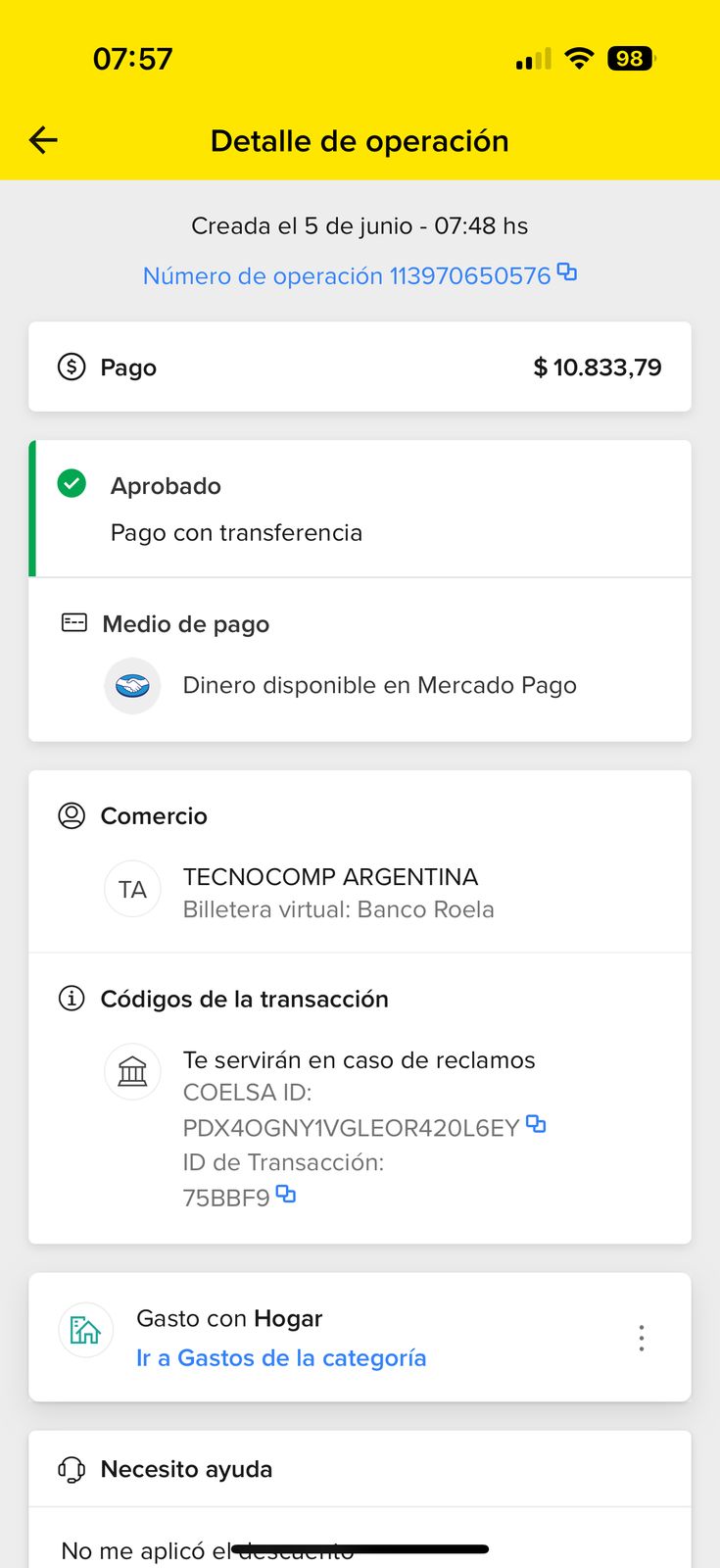Tap the Hogar category house icon
The height and width of the screenshot is (1568, 720).
click(x=85, y=1330)
